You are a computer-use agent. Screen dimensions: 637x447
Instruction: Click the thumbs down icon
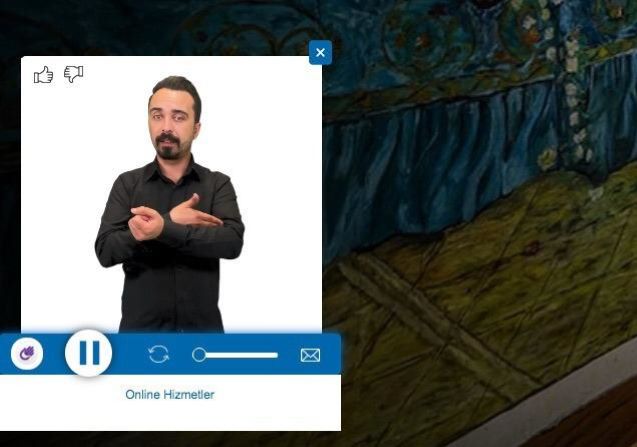(x=74, y=74)
